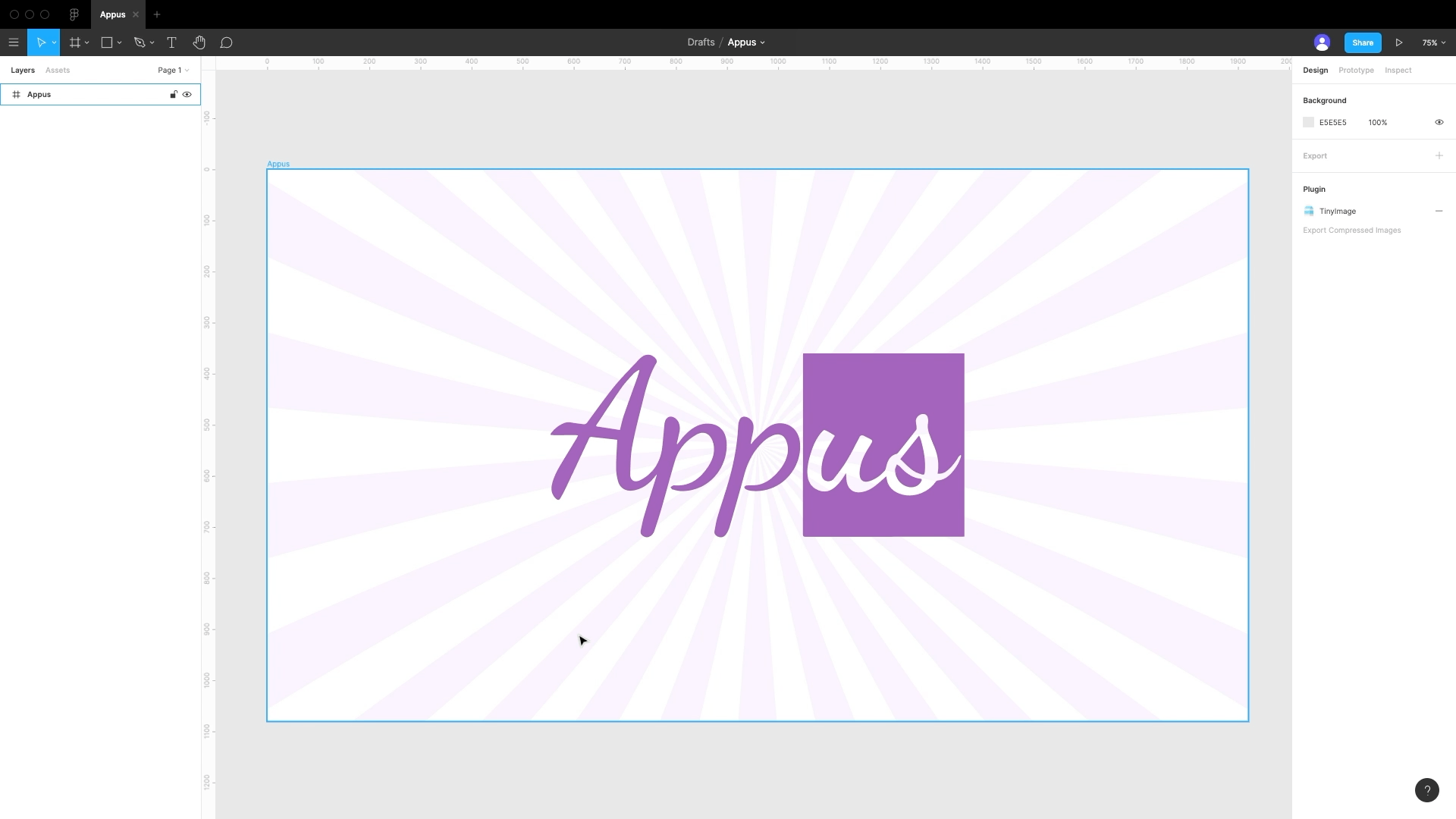Click the Assets tab
This screenshot has width=1456, height=819.
pyautogui.click(x=57, y=70)
